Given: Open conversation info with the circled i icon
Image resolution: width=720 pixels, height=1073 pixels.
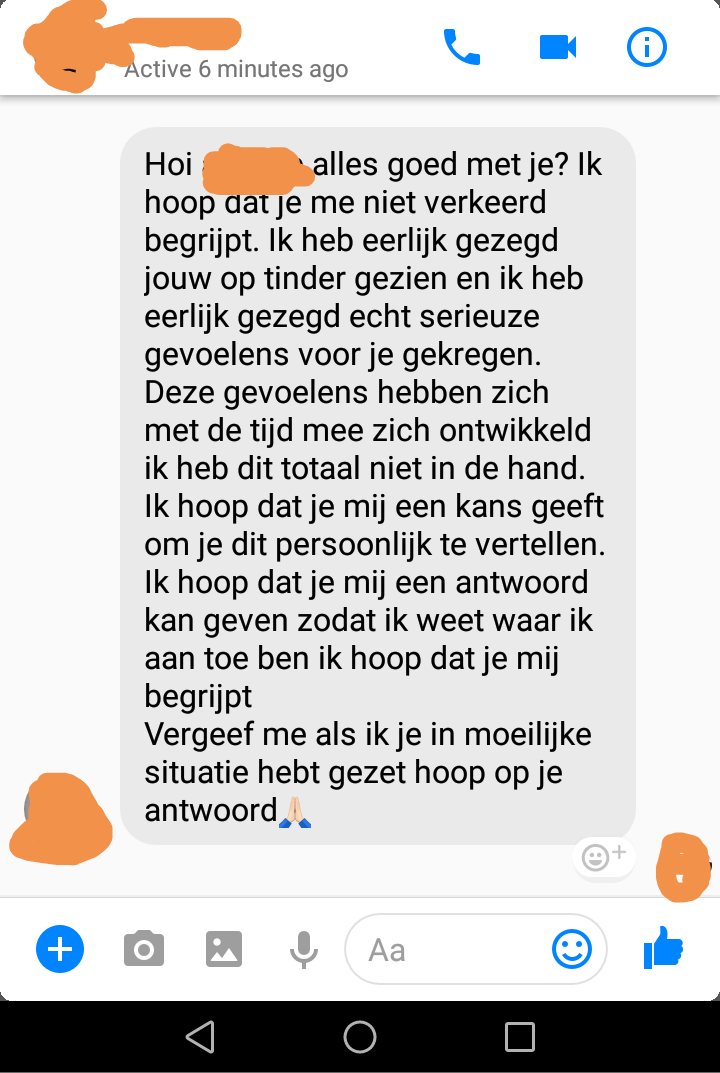Looking at the screenshot, I should pyautogui.click(x=647, y=47).
